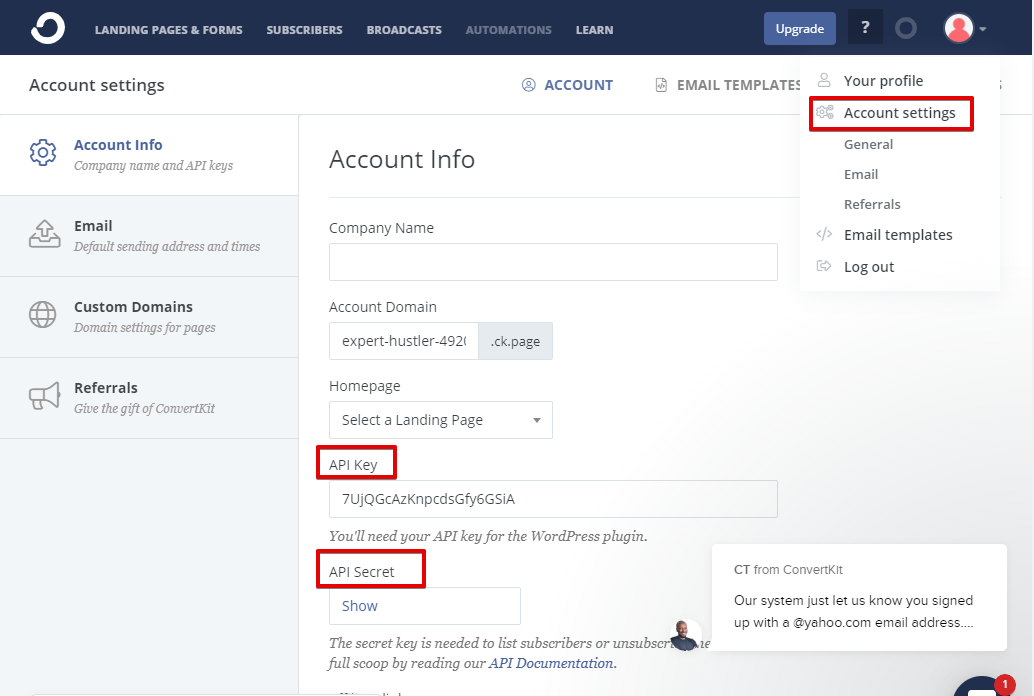Open Account Info sidebar section
The image size is (1034, 696).
coord(149,155)
